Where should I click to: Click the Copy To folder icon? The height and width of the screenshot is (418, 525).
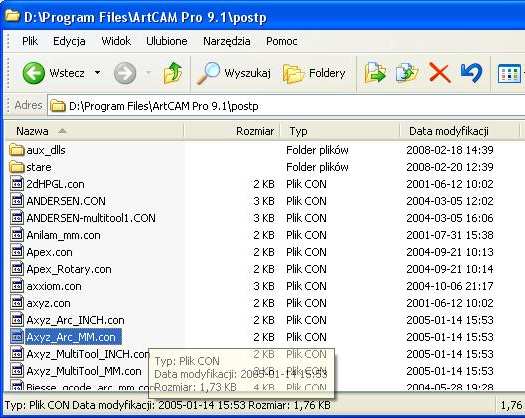point(407,73)
